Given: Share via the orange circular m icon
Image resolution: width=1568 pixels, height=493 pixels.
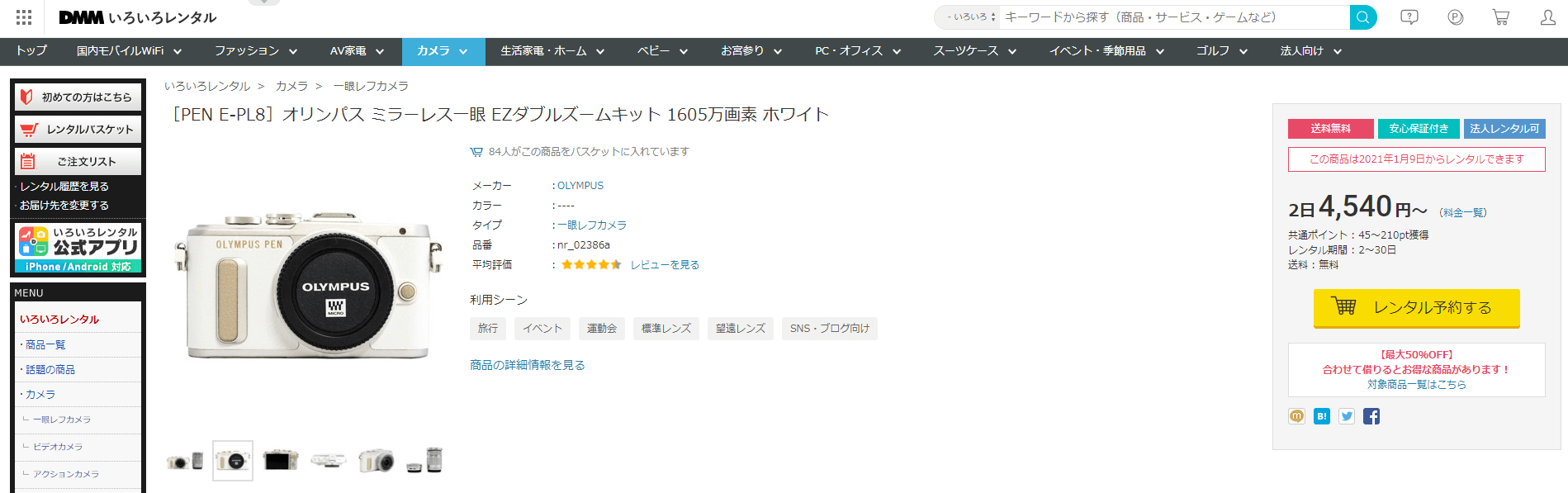Looking at the screenshot, I should (1297, 416).
